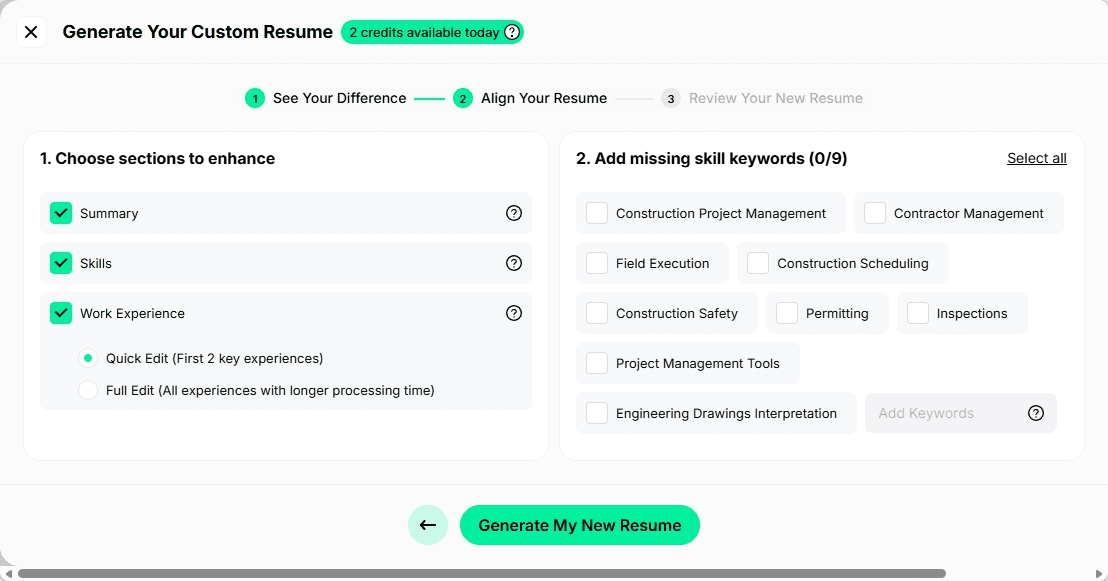Open help tooltip next to Summary section
This screenshot has width=1108, height=581.
[514, 213]
